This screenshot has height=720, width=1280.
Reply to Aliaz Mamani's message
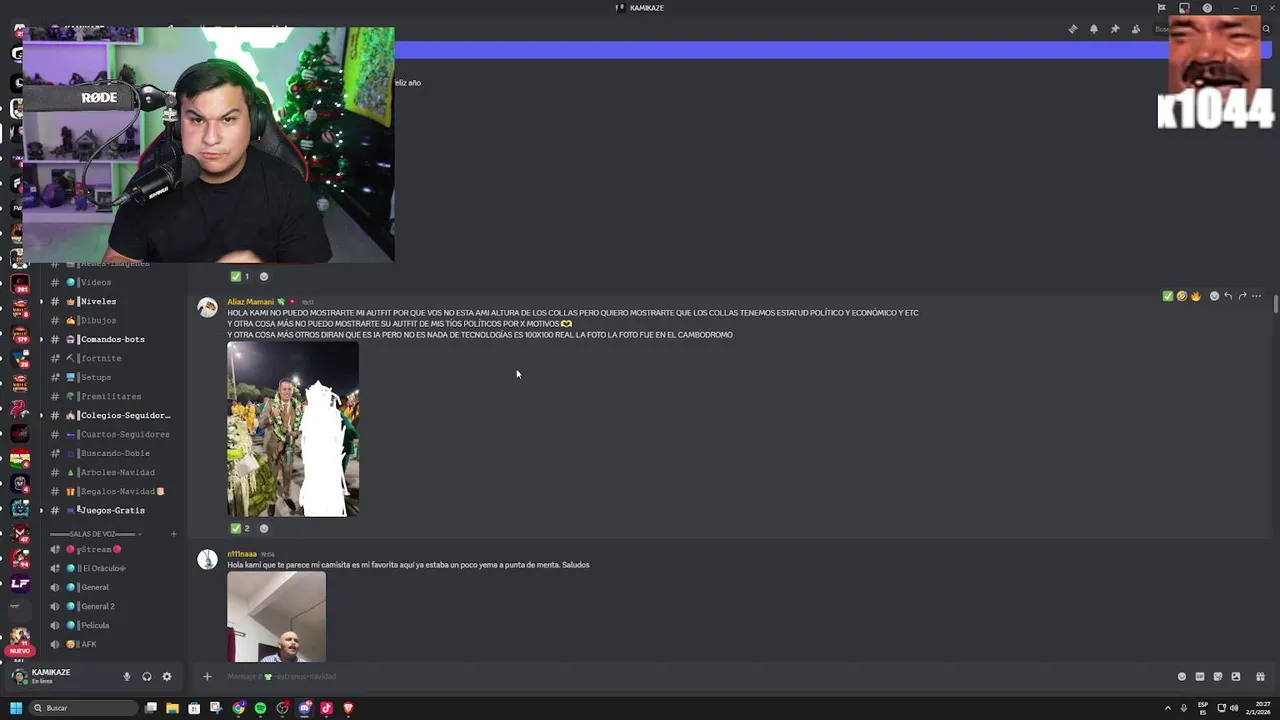1228,296
